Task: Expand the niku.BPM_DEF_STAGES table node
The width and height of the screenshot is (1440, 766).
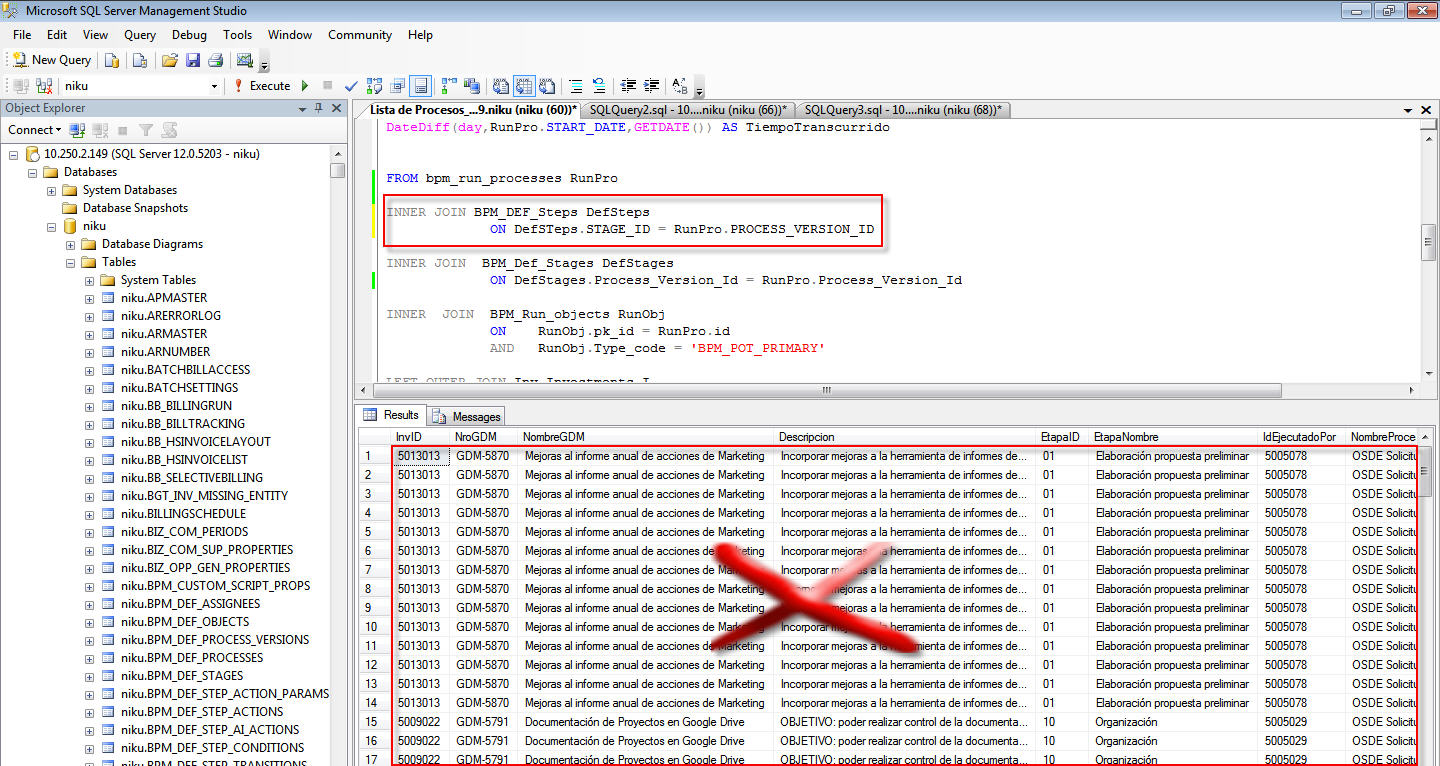Action: (89, 676)
